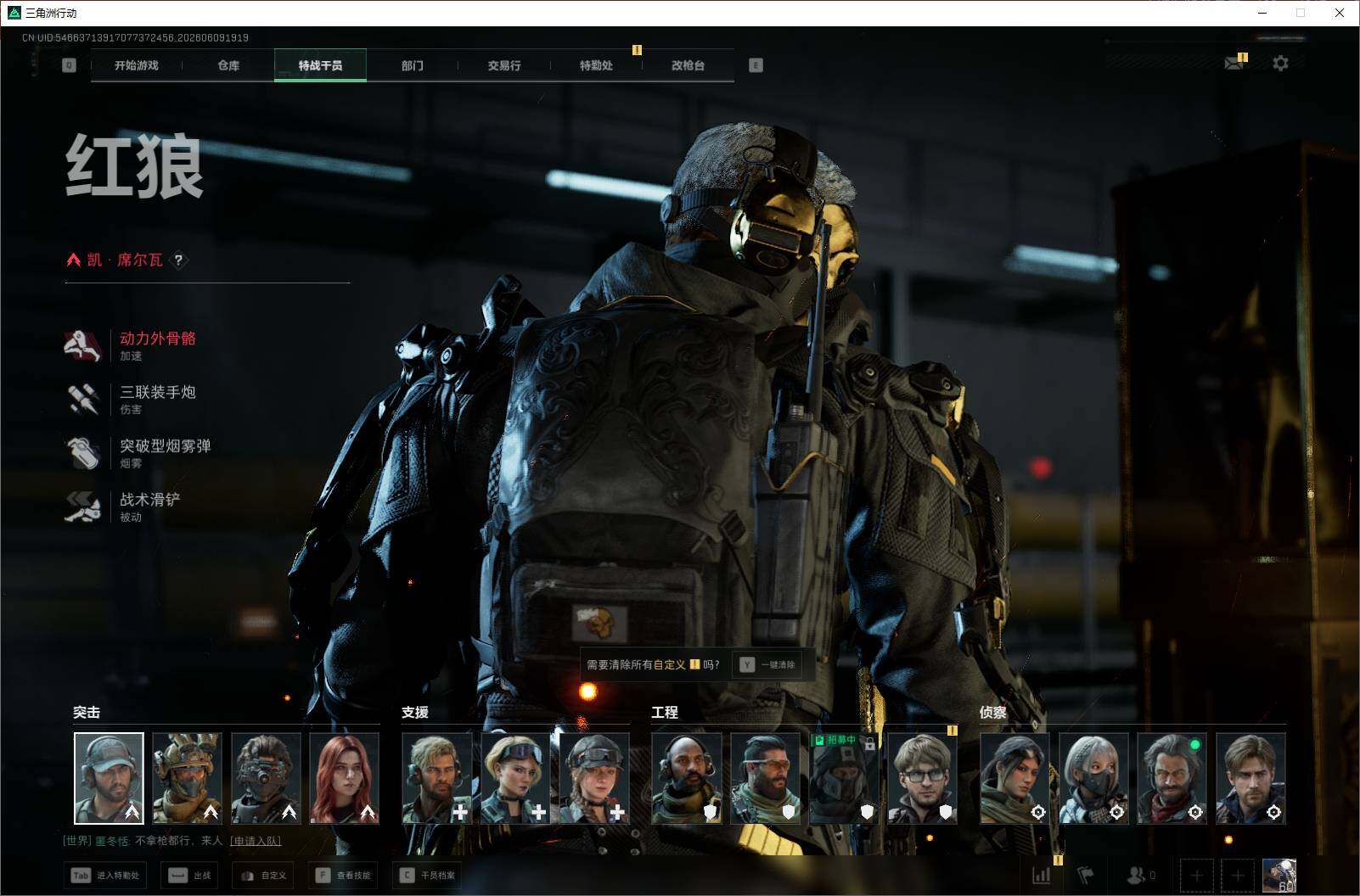Click the 战术滑铲 skill name
Viewport: 1360px width, 896px height.
(150, 499)
